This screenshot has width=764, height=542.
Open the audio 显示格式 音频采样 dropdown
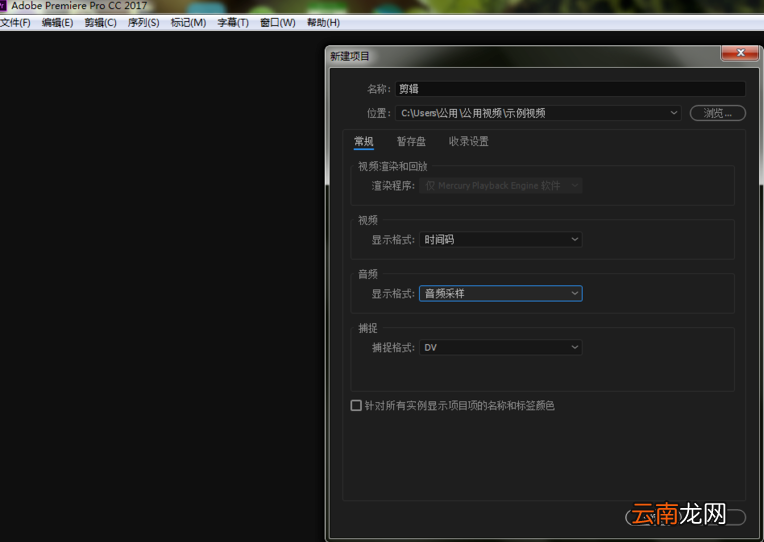pyautogui.click(x=500, y=293)
